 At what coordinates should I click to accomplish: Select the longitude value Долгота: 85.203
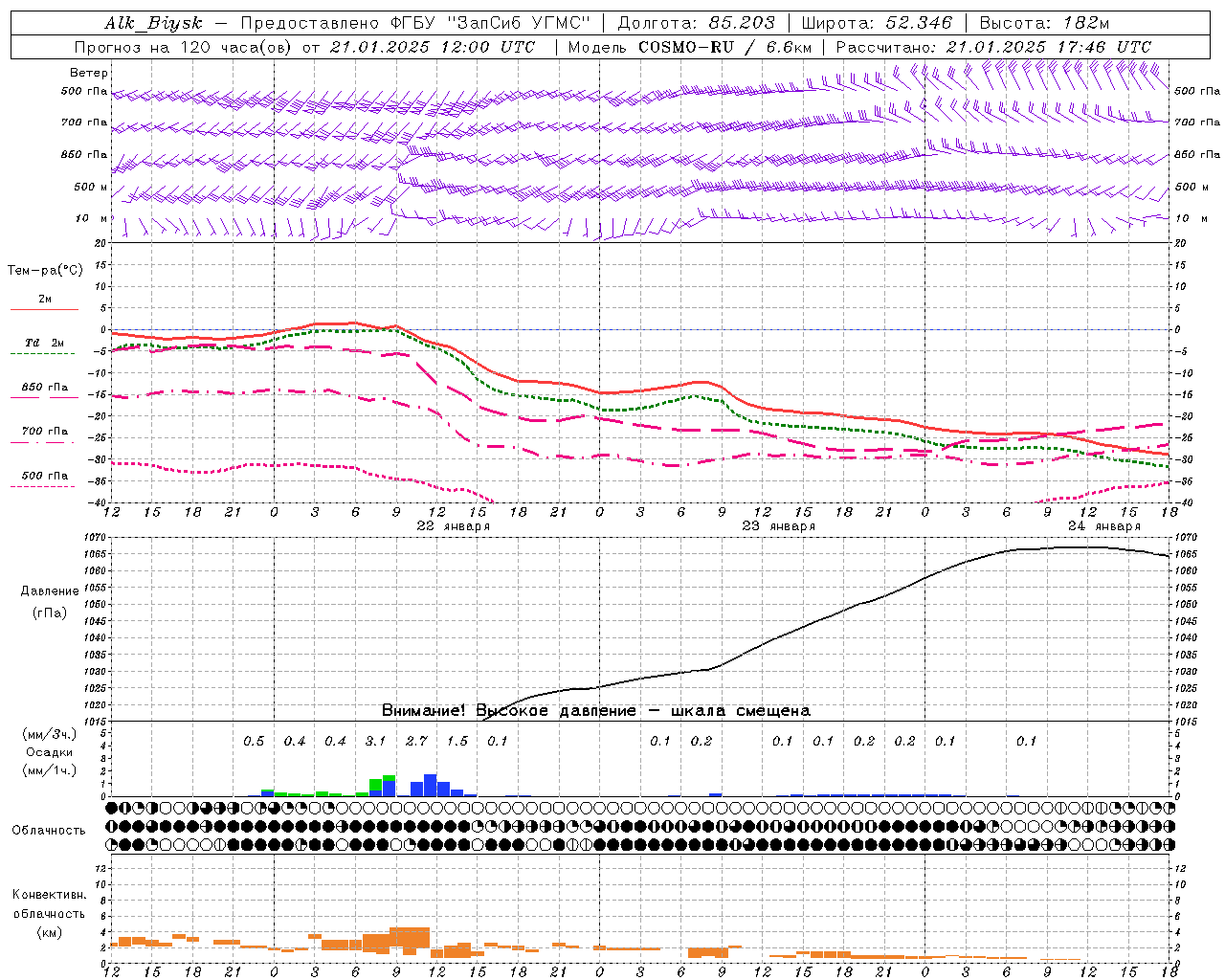point(697,23)
